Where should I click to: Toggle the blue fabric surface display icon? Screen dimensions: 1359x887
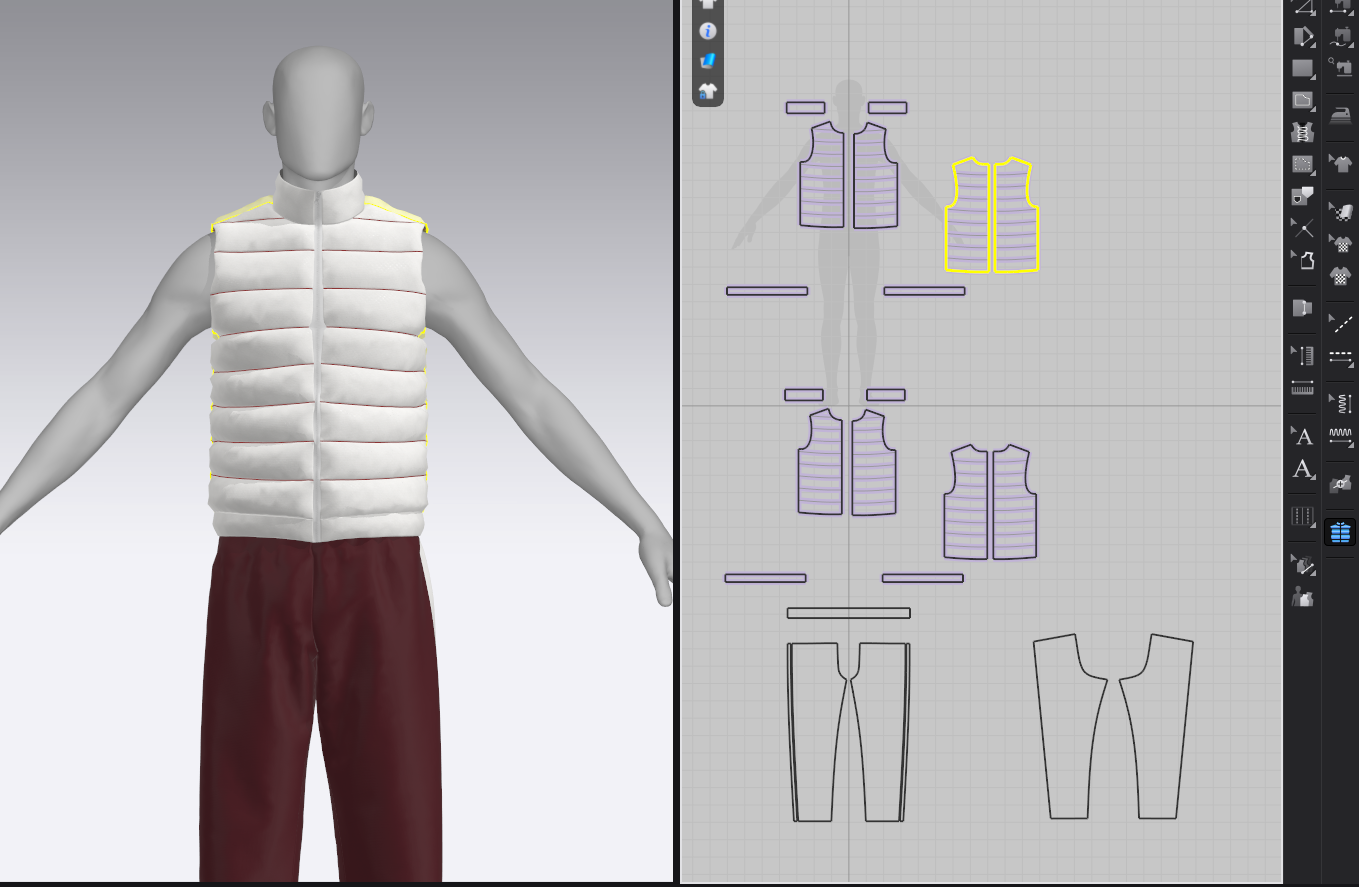coord(708,61)
